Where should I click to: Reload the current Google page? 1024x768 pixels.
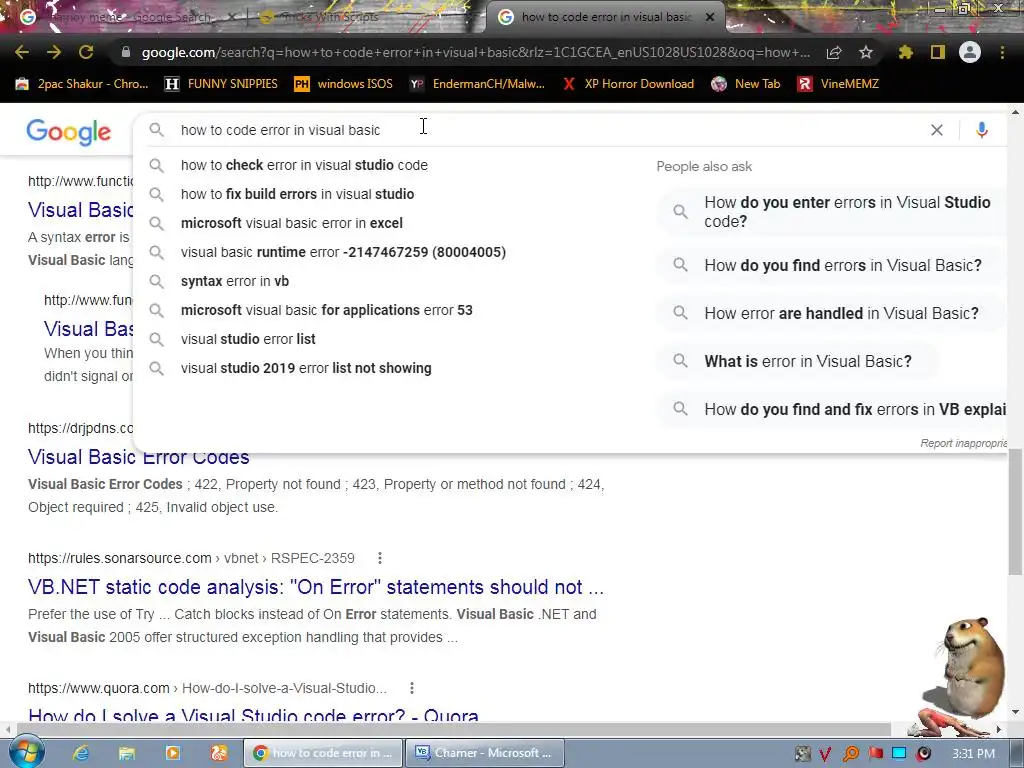click(x=86, y=52)
